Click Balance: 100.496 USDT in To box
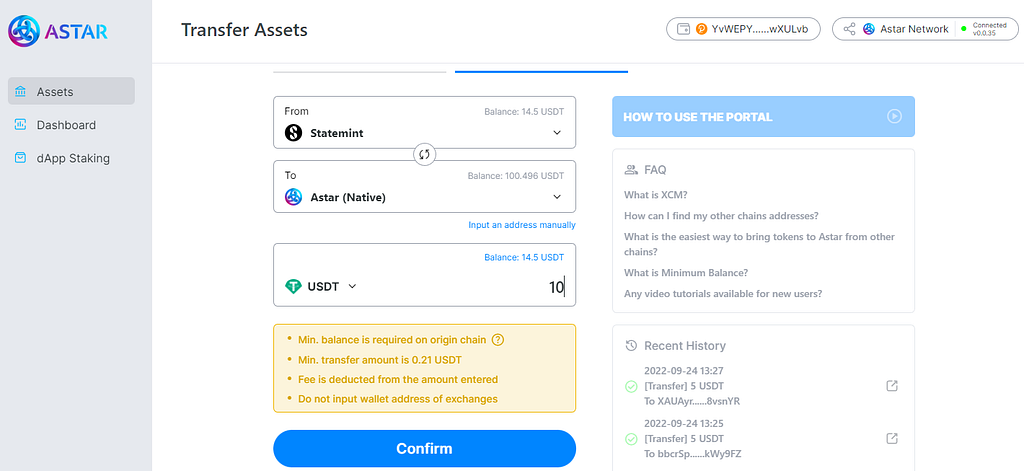Image resolution: width=1024 pixels, height=471 pixels. (x=516, y=176)
